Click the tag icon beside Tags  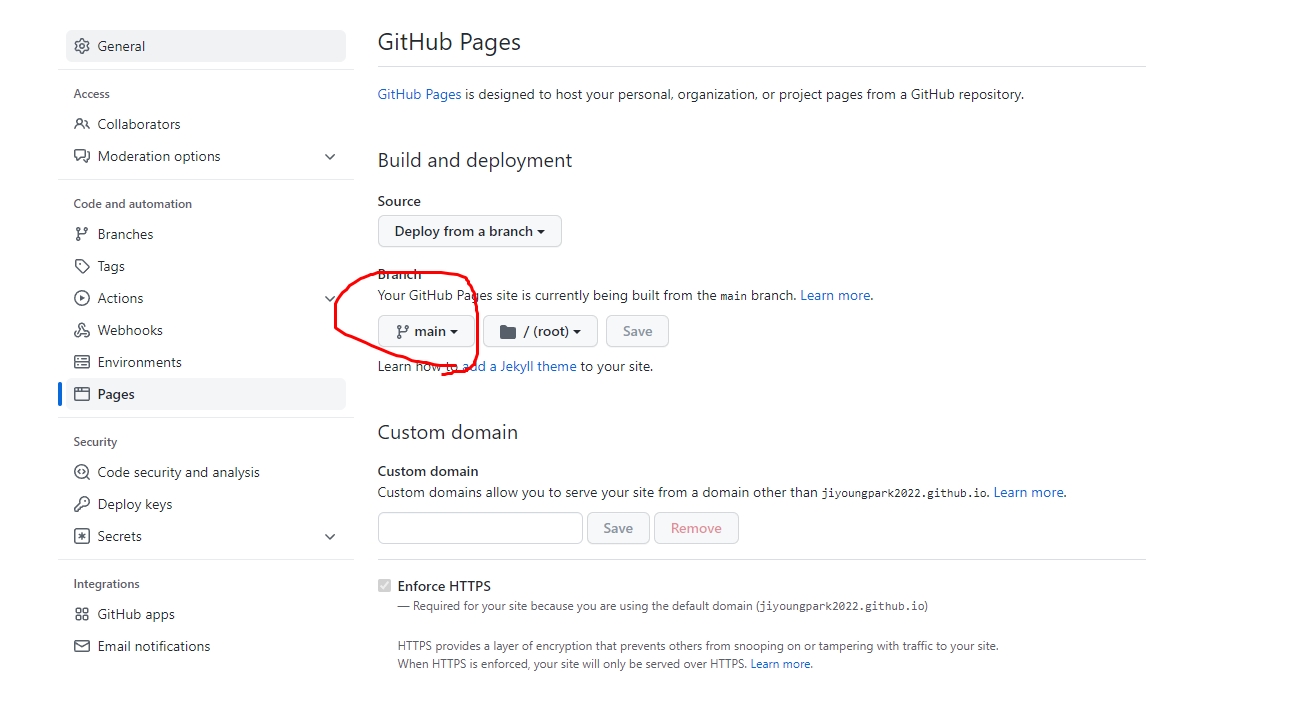pos(82,266)
